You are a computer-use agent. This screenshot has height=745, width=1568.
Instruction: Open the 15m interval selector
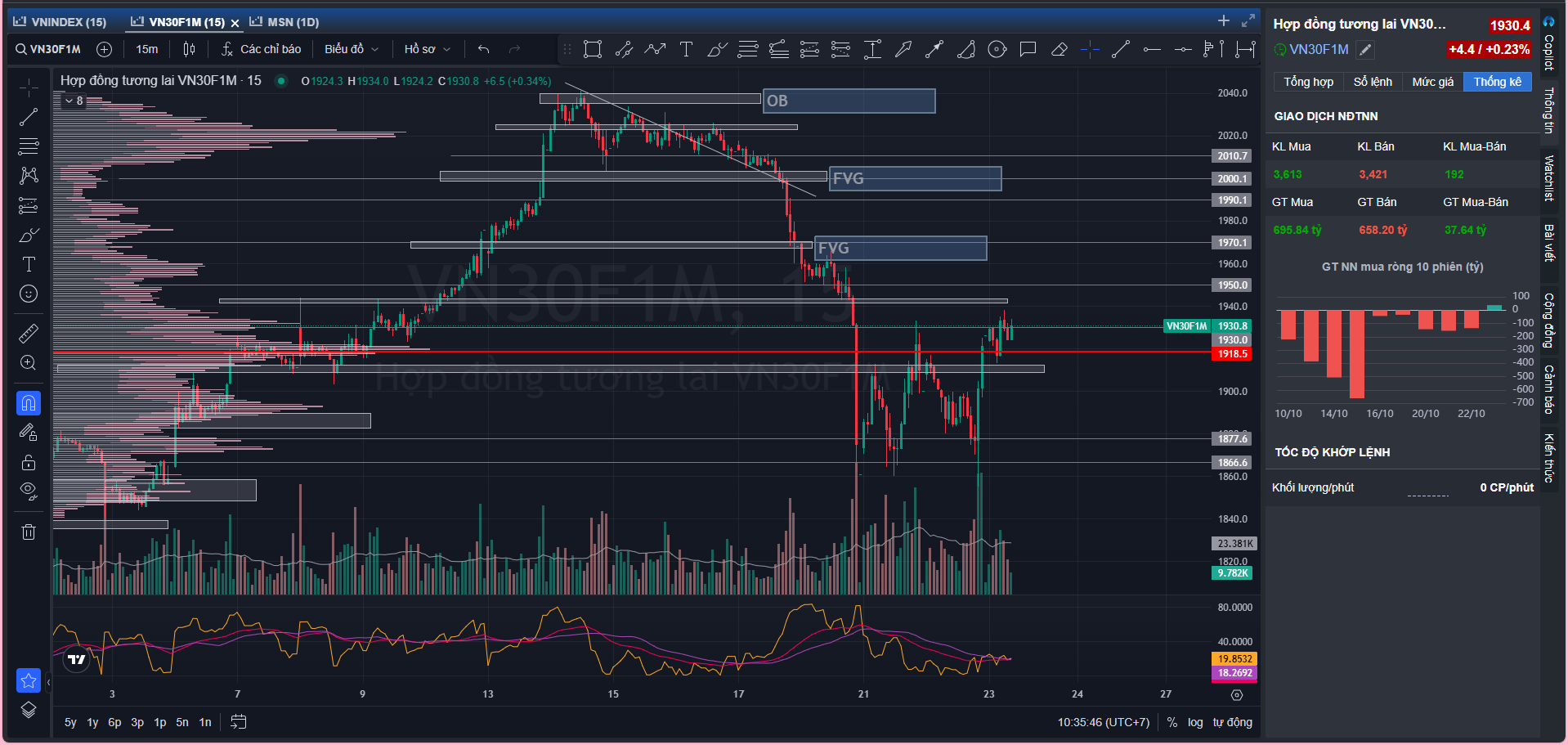(x=147, y=49)
